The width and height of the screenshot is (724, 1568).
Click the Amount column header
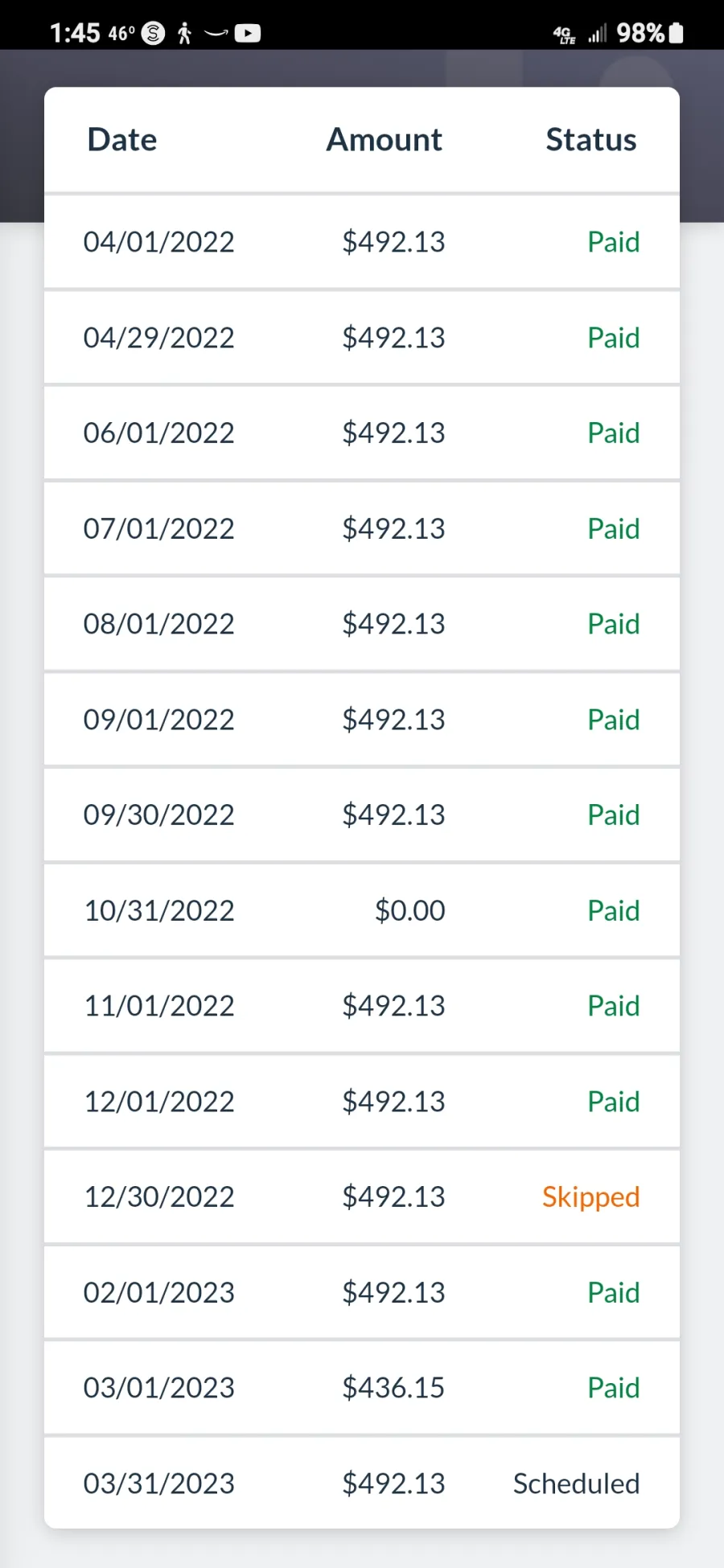[x=384, y=140]
